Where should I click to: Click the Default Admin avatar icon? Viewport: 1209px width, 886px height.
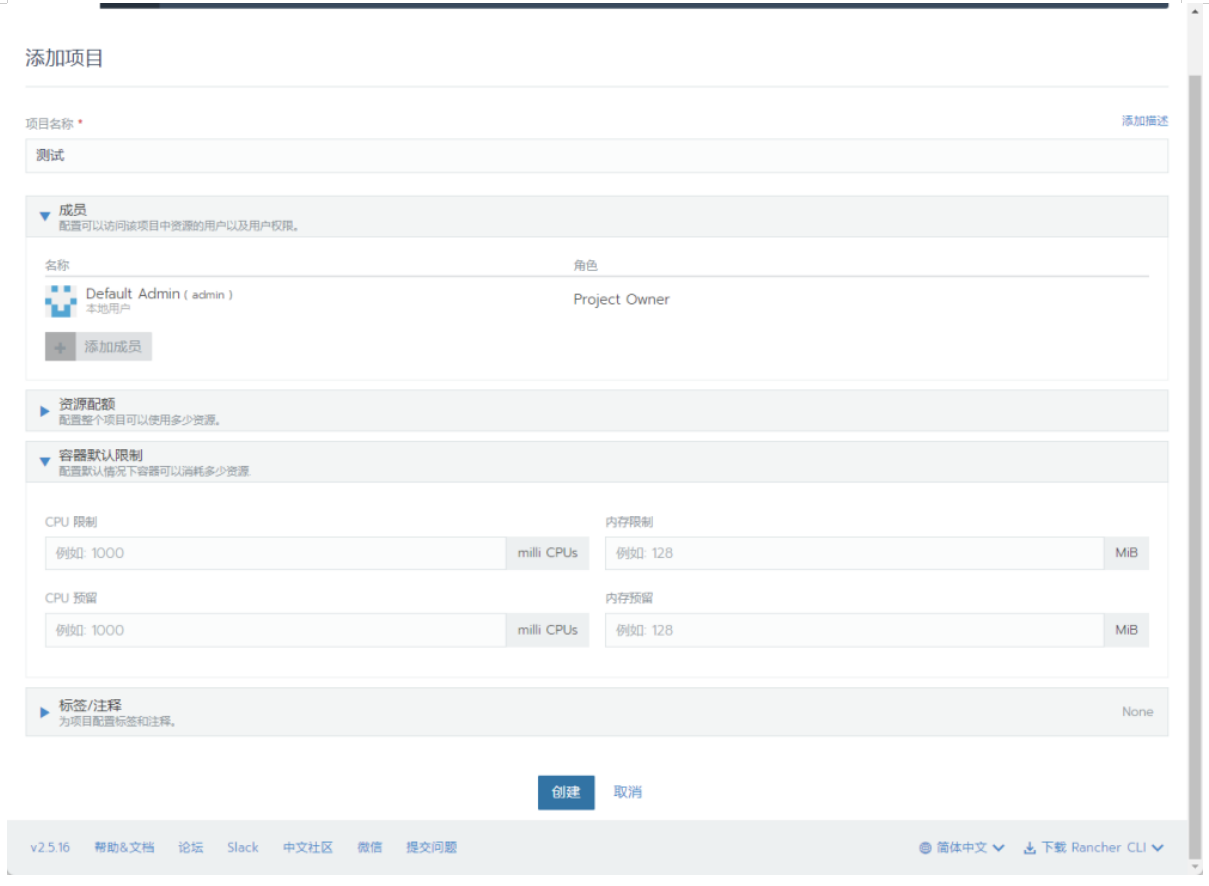point(61,300)
